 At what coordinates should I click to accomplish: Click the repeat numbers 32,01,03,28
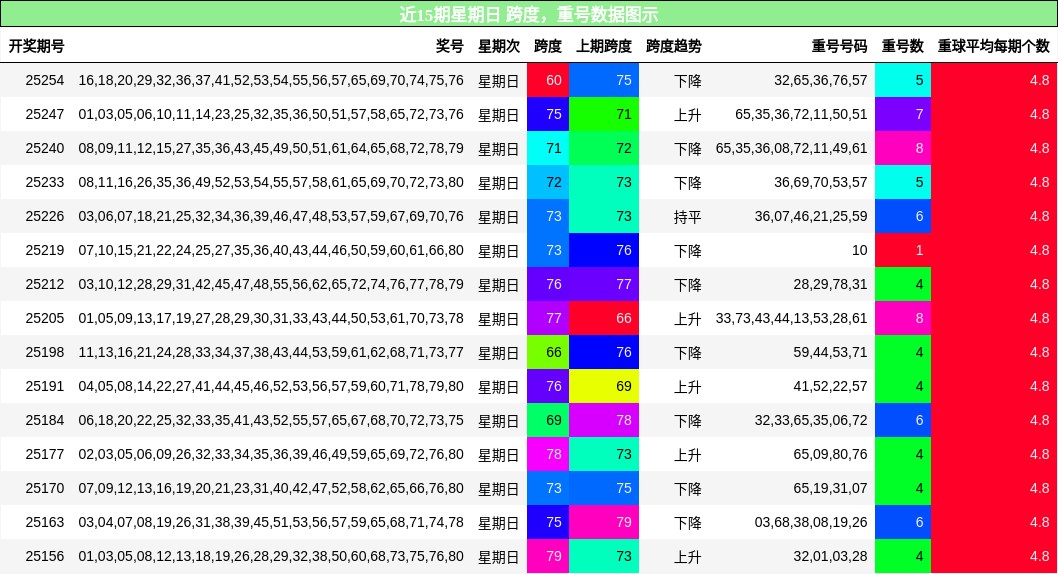point(831,556)
